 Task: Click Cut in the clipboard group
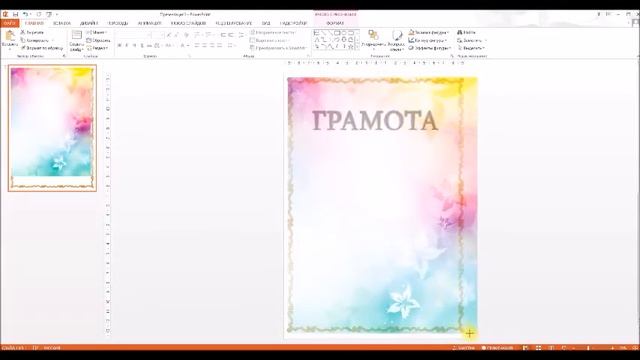32,32
